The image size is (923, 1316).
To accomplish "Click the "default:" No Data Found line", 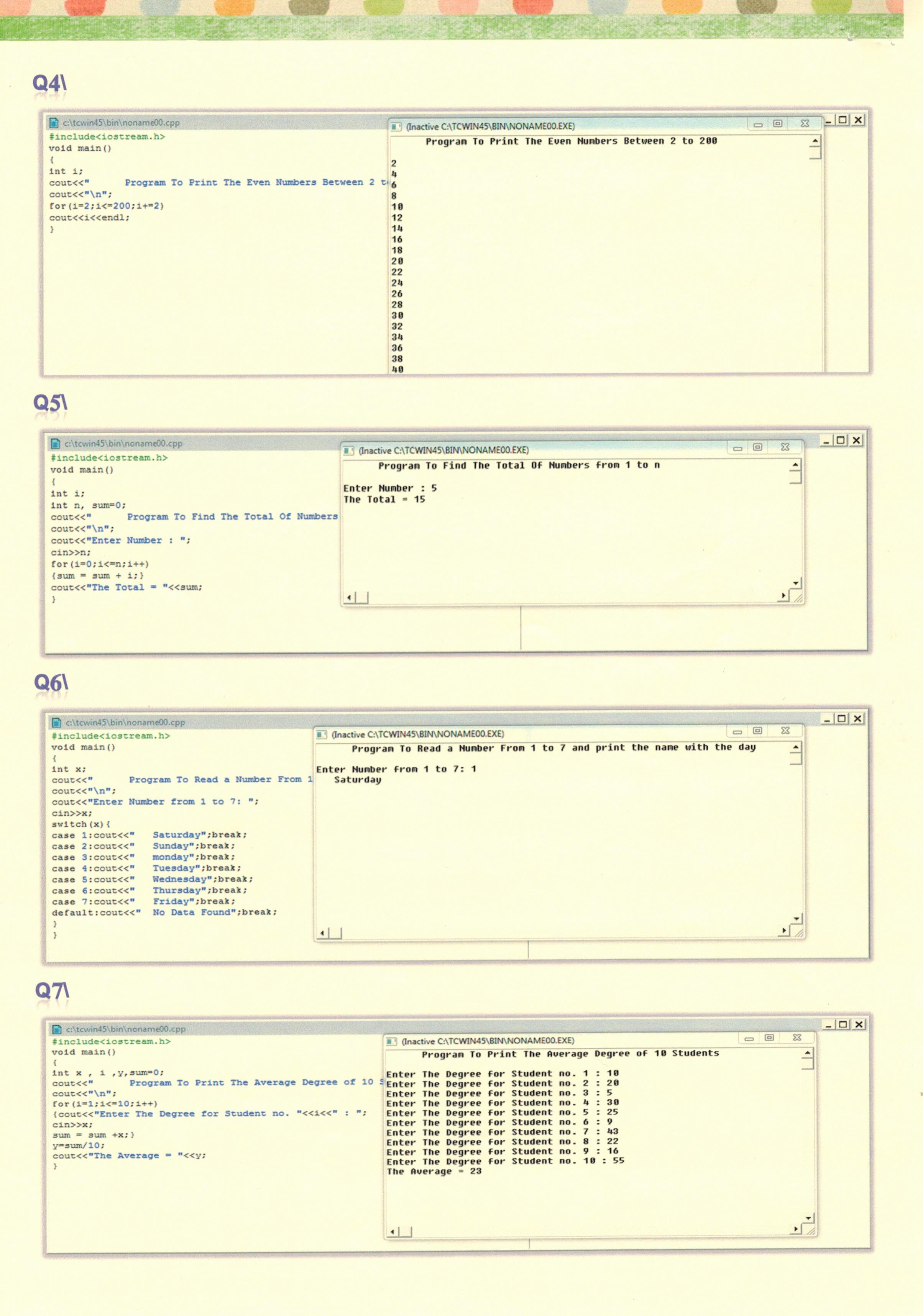I will coord(164,913).
